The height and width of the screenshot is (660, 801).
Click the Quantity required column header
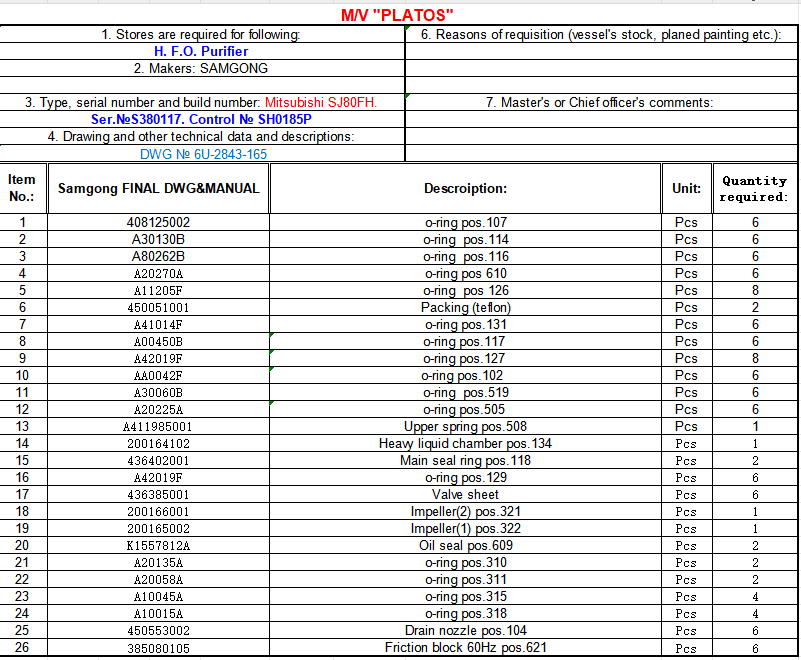[x=755, y=188]
